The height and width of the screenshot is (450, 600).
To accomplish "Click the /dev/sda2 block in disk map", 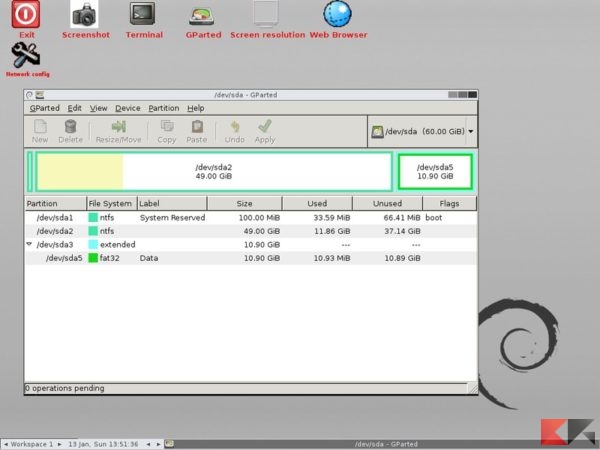I will click(214, 171).
